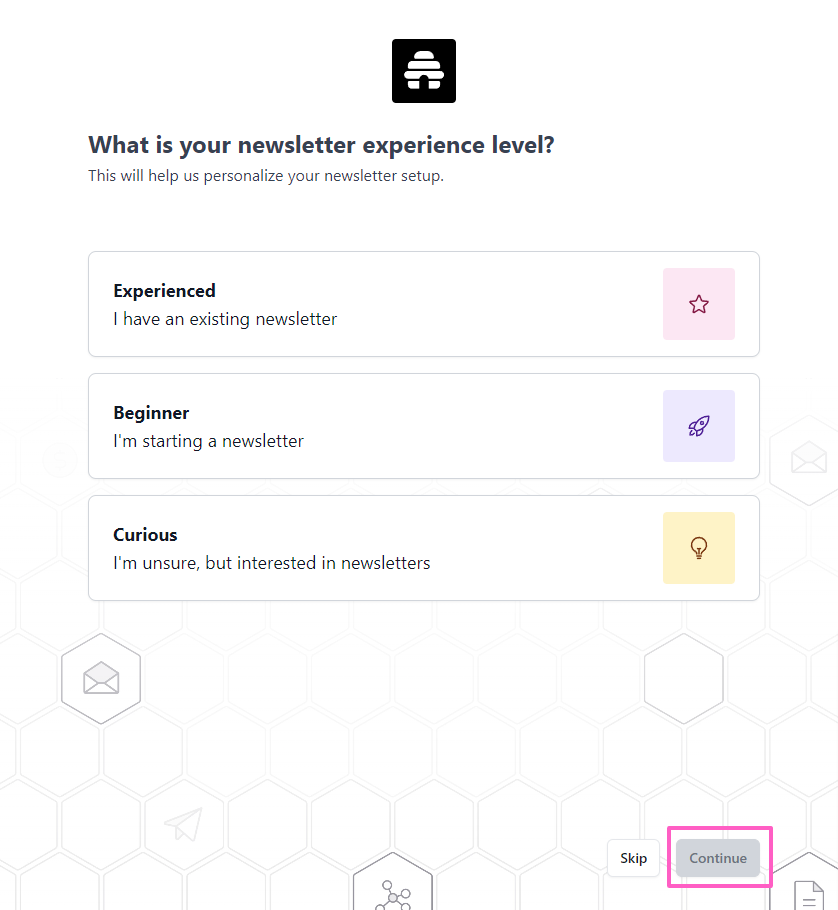Choose the Beginner experience level option
Image resolution: width=838 pixels, height=910 pixels.
(x=380, y=426)
